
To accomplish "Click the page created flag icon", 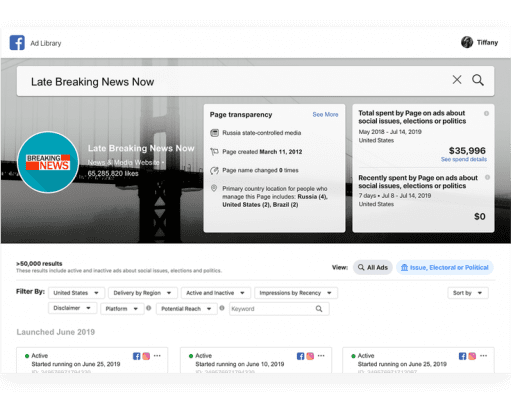I will pos(214,152).
